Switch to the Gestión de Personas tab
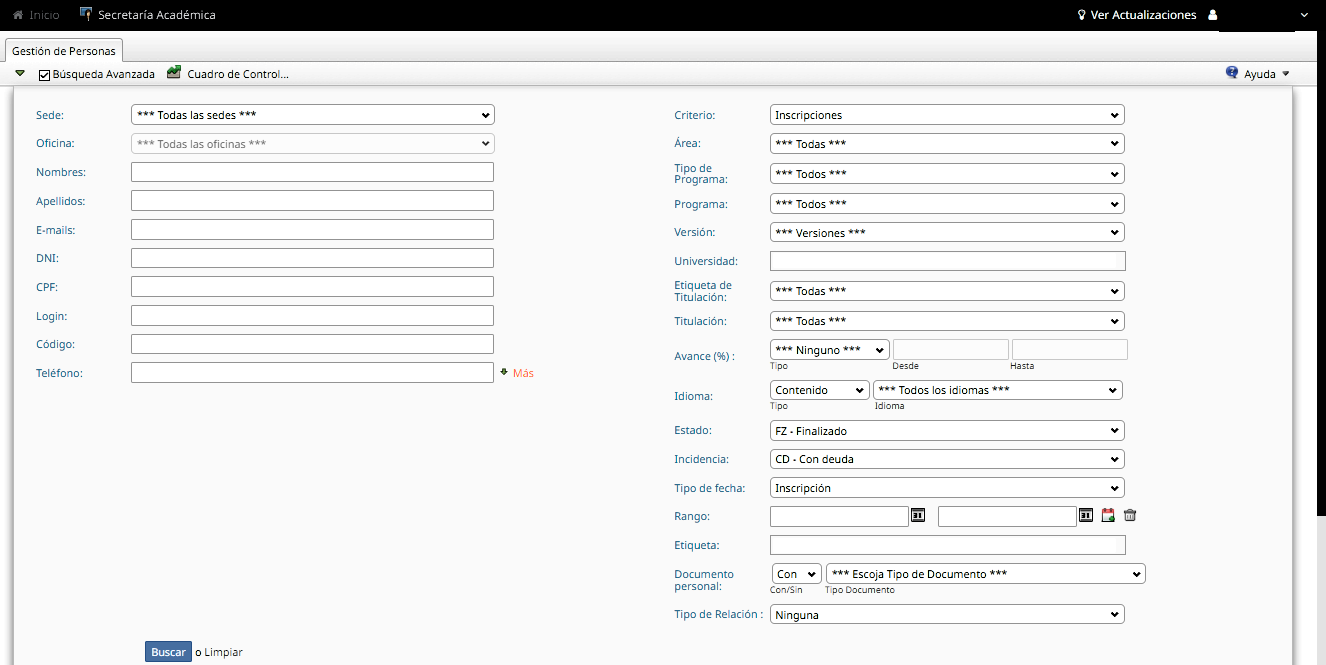Screen dimensions: 1326x665 pyautogui.click(x=64, y=51)
